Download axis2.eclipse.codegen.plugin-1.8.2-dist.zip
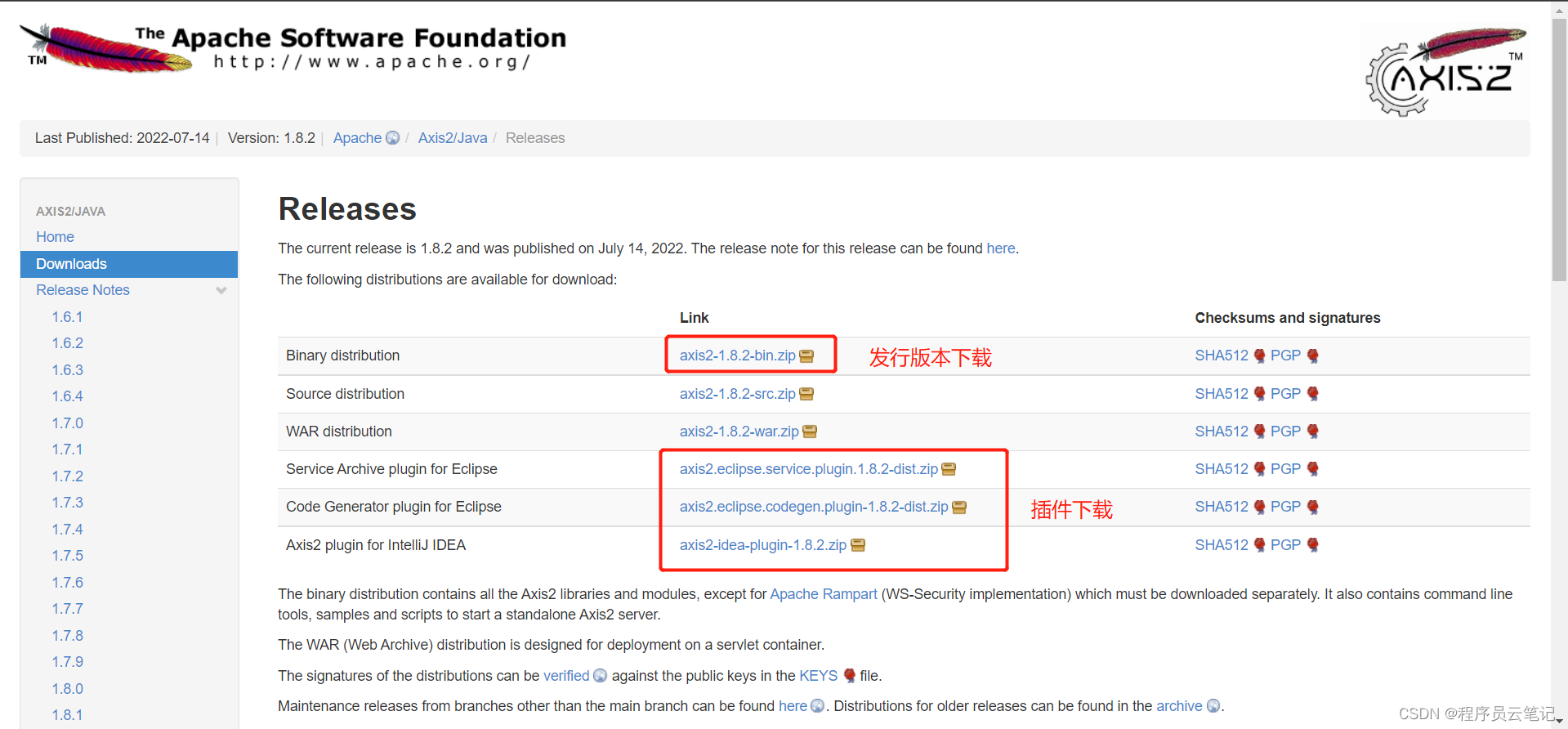The image size is (1568, 729). [x=814, y=507]
